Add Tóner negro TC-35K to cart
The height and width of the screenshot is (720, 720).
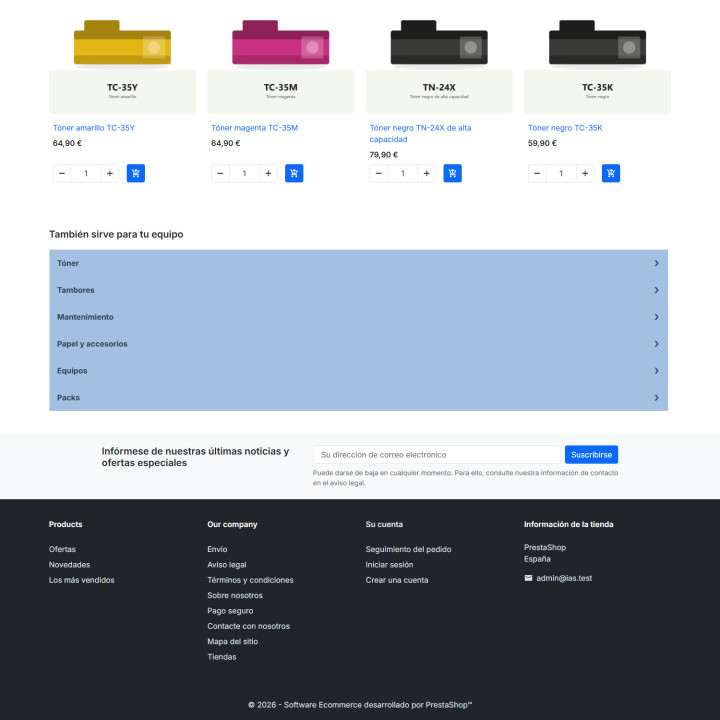pyautogui.click(x=611, y=173)
